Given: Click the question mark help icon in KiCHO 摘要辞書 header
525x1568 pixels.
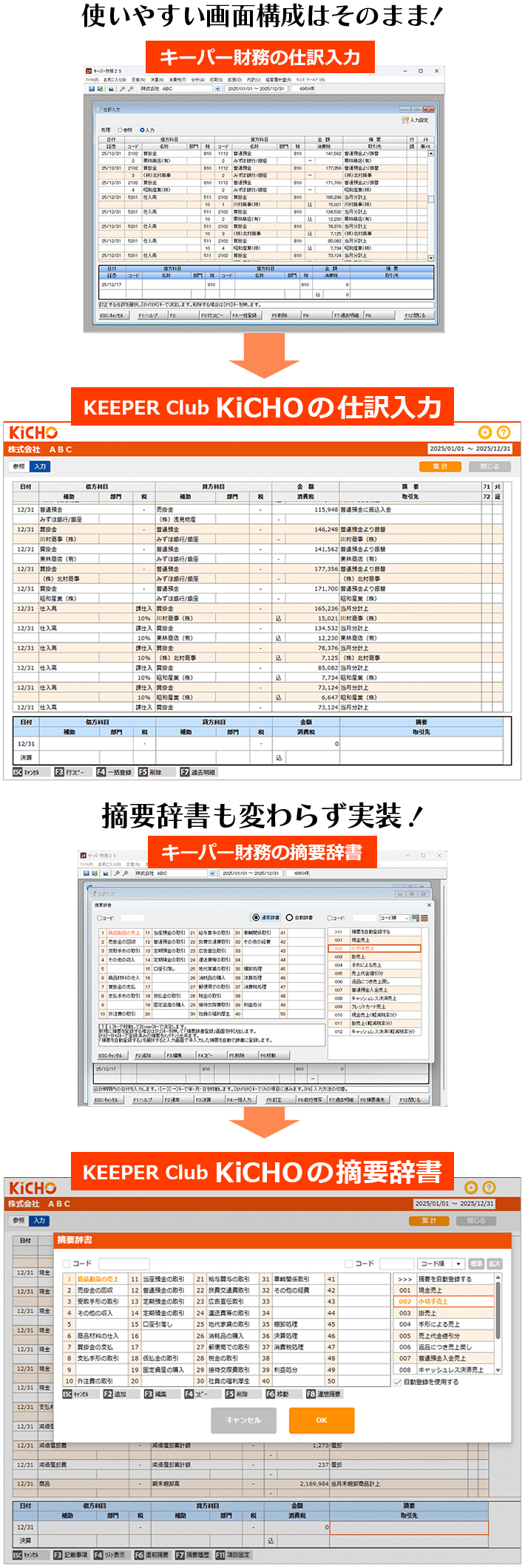Looking at the screenshot, I should tap(489, 1187).
